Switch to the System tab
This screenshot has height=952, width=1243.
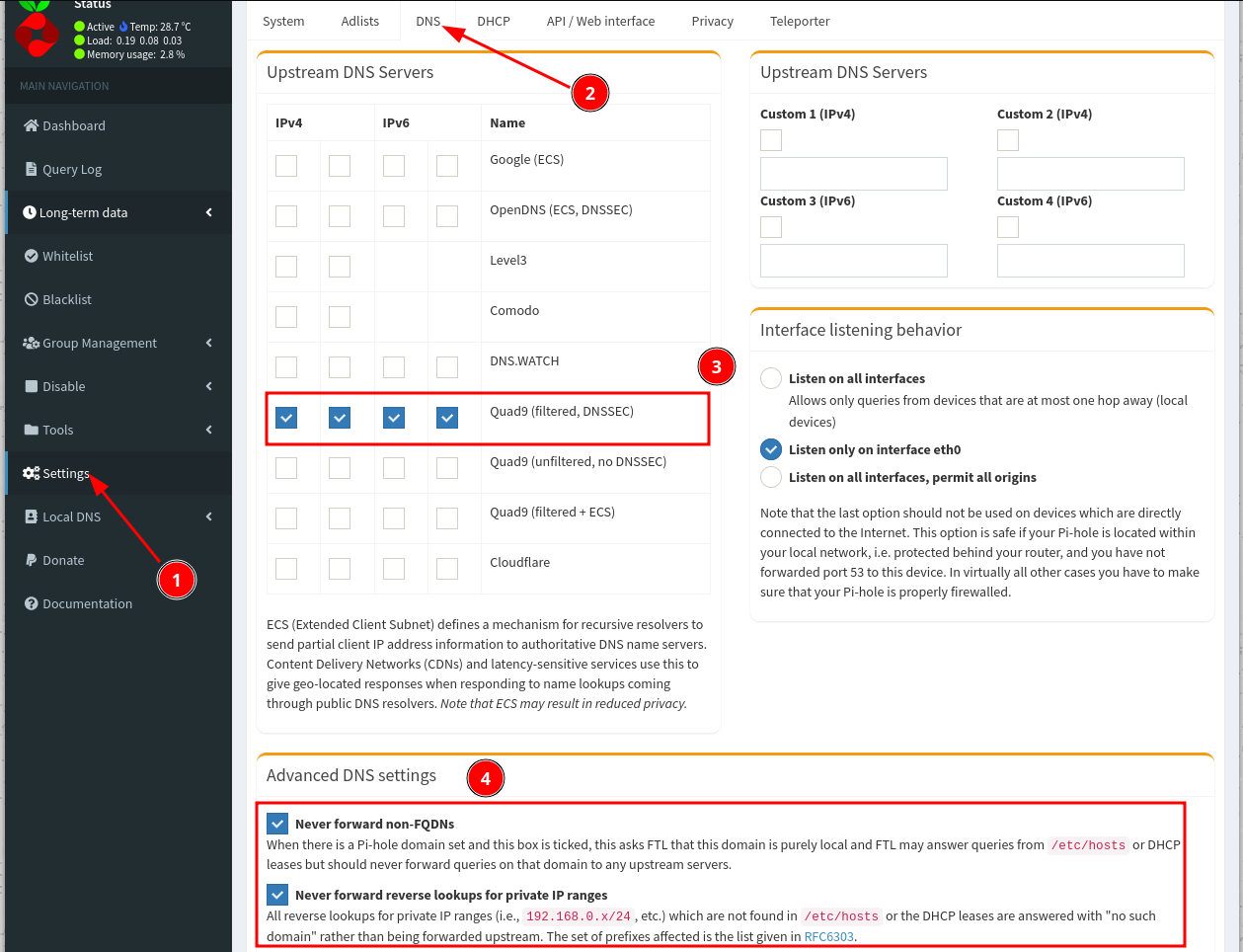click(x=283, y=21)
